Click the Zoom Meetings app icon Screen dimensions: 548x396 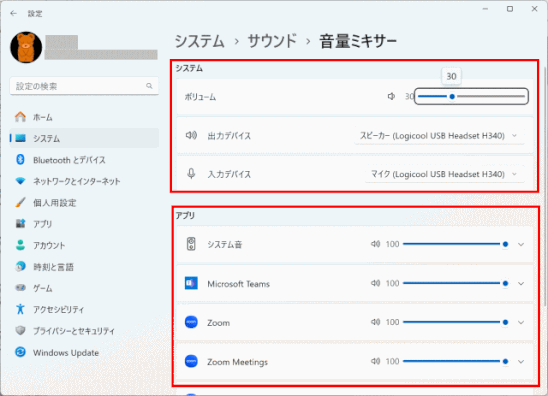tap(191, 361)
